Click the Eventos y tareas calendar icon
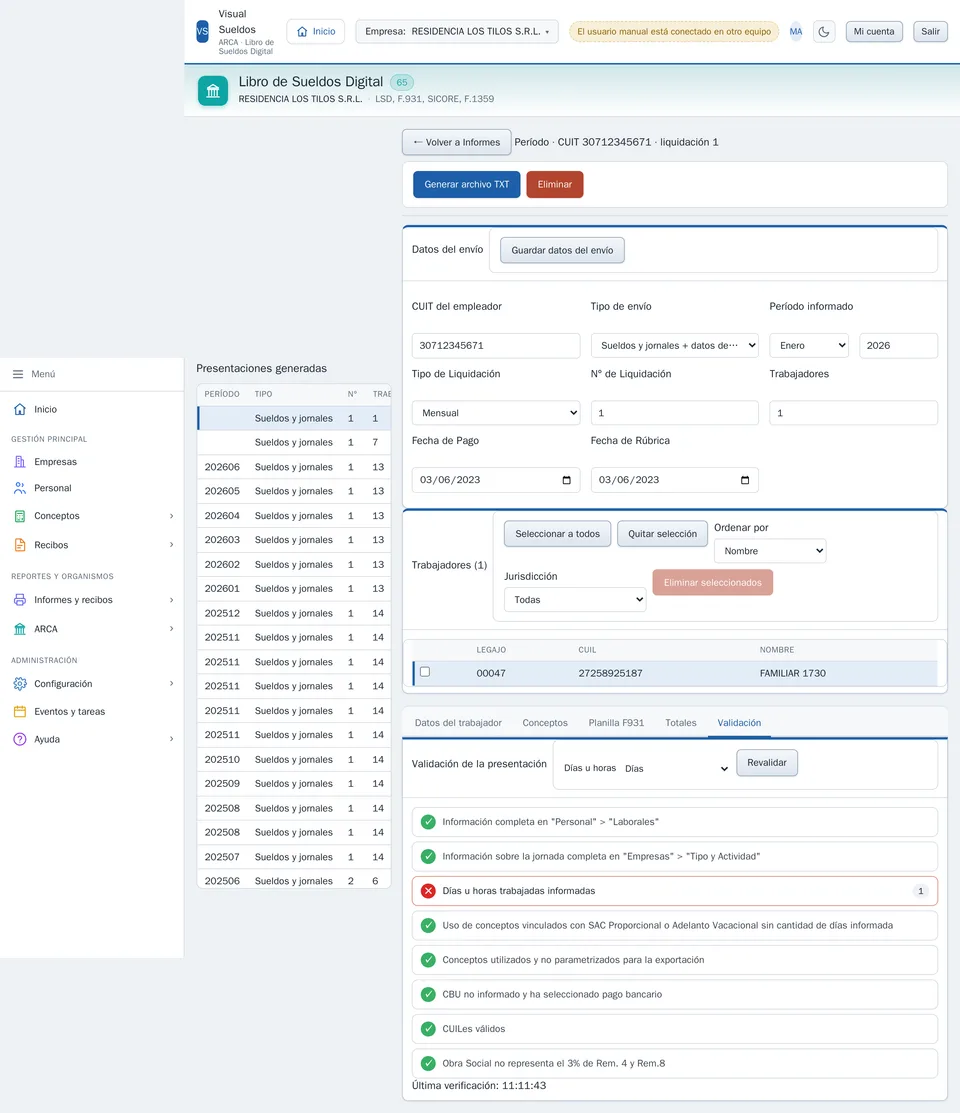Image resolution: width=960 pixels, height=1113 pixels. pyautogui.click(x=20, y=711)
